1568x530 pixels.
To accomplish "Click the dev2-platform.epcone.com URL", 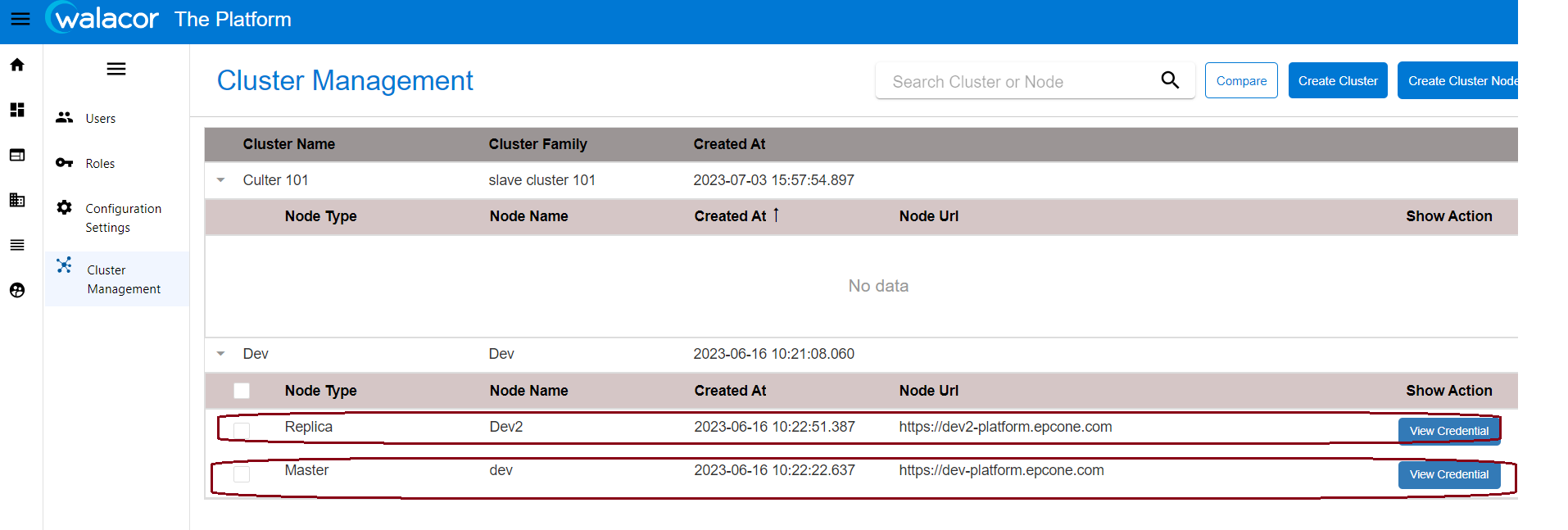I will pyautogui.click(x=1006, y=427).
